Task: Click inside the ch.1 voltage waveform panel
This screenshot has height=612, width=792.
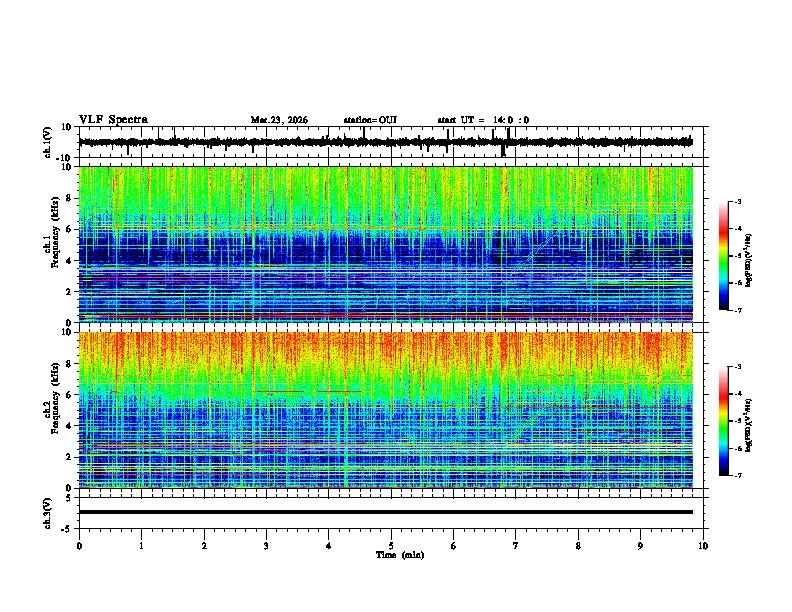Action: (391, 142)
